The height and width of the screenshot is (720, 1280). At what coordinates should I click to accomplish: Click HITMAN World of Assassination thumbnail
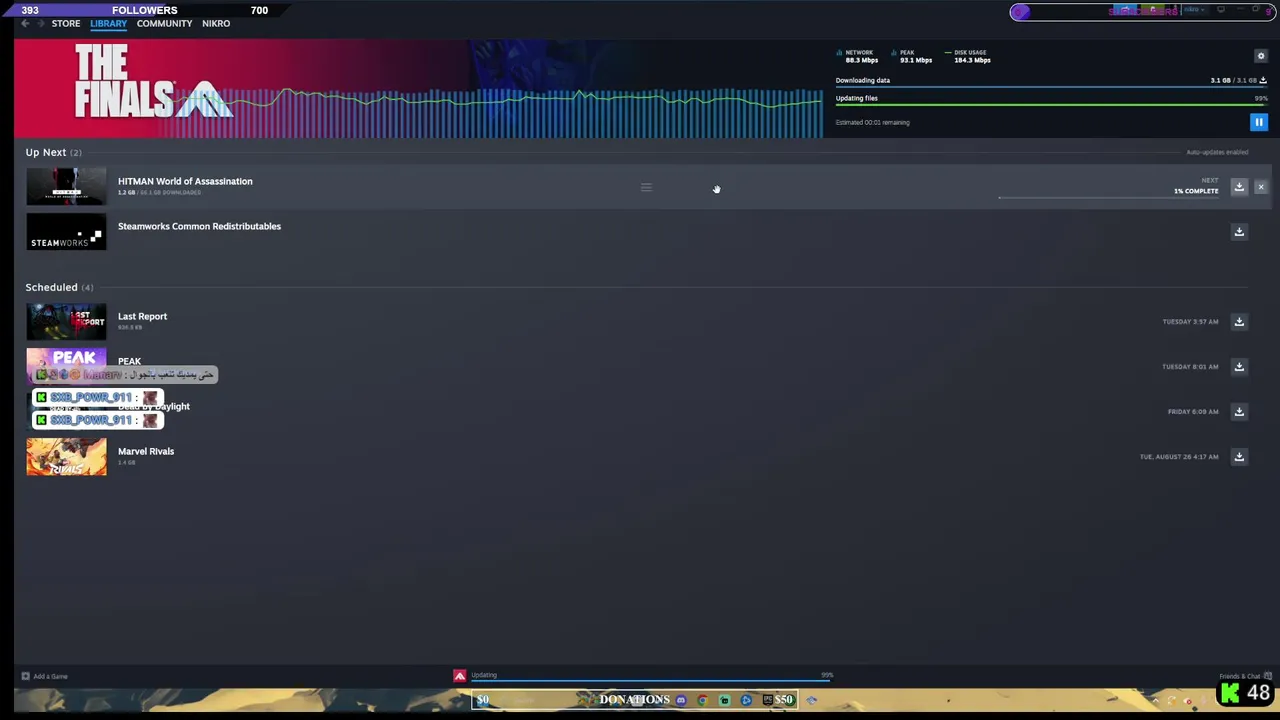[x=66, y=187]
